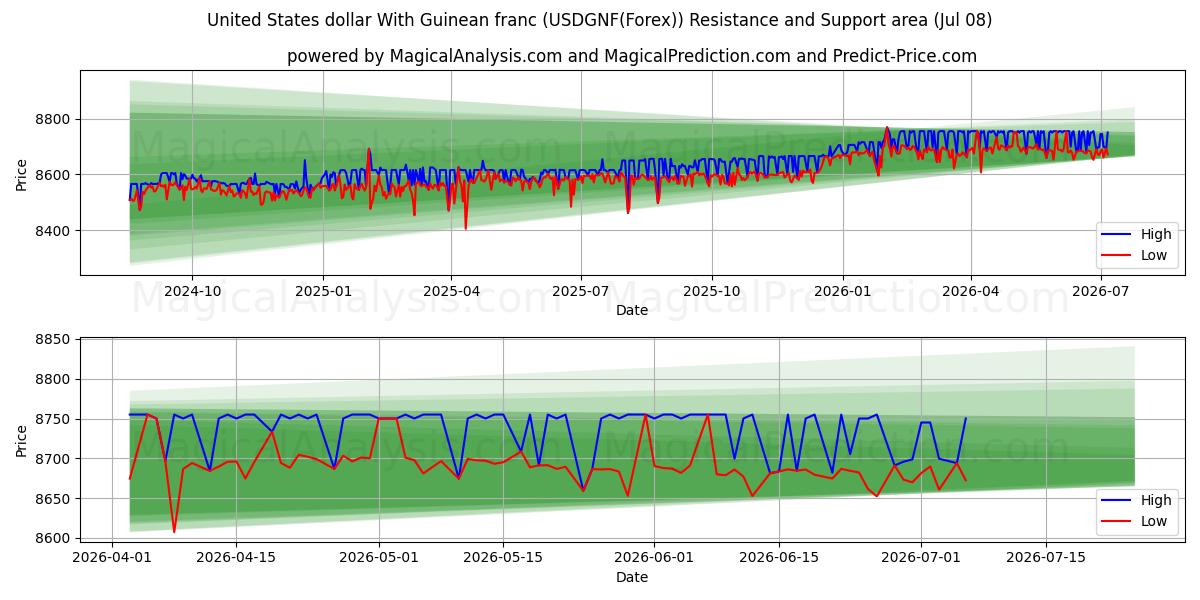
Task: Click the '8700' tick on the bottom y-axis
Action: pyautogui.click(x=52, y=460)
